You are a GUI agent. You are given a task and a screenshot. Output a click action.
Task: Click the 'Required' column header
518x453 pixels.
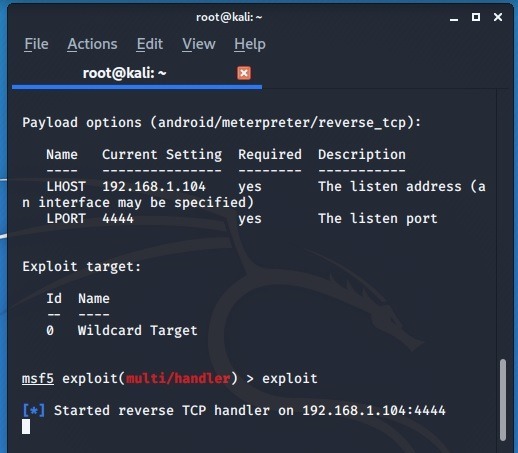pyautogui.click(x=270, y=155)
